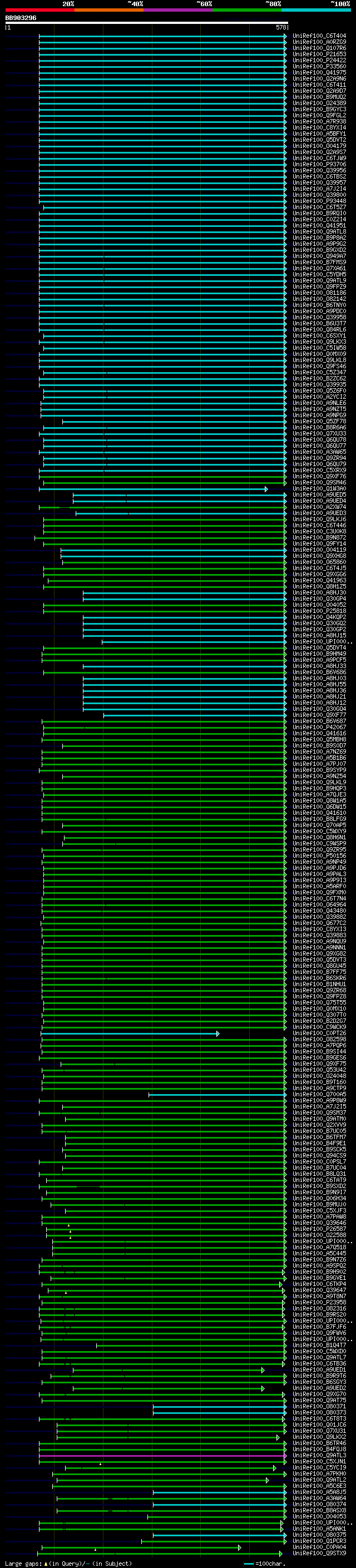Click the cyan ~100% identity legend segment
The width and height of the screenshot is (356, 1568).
[317, 10]
